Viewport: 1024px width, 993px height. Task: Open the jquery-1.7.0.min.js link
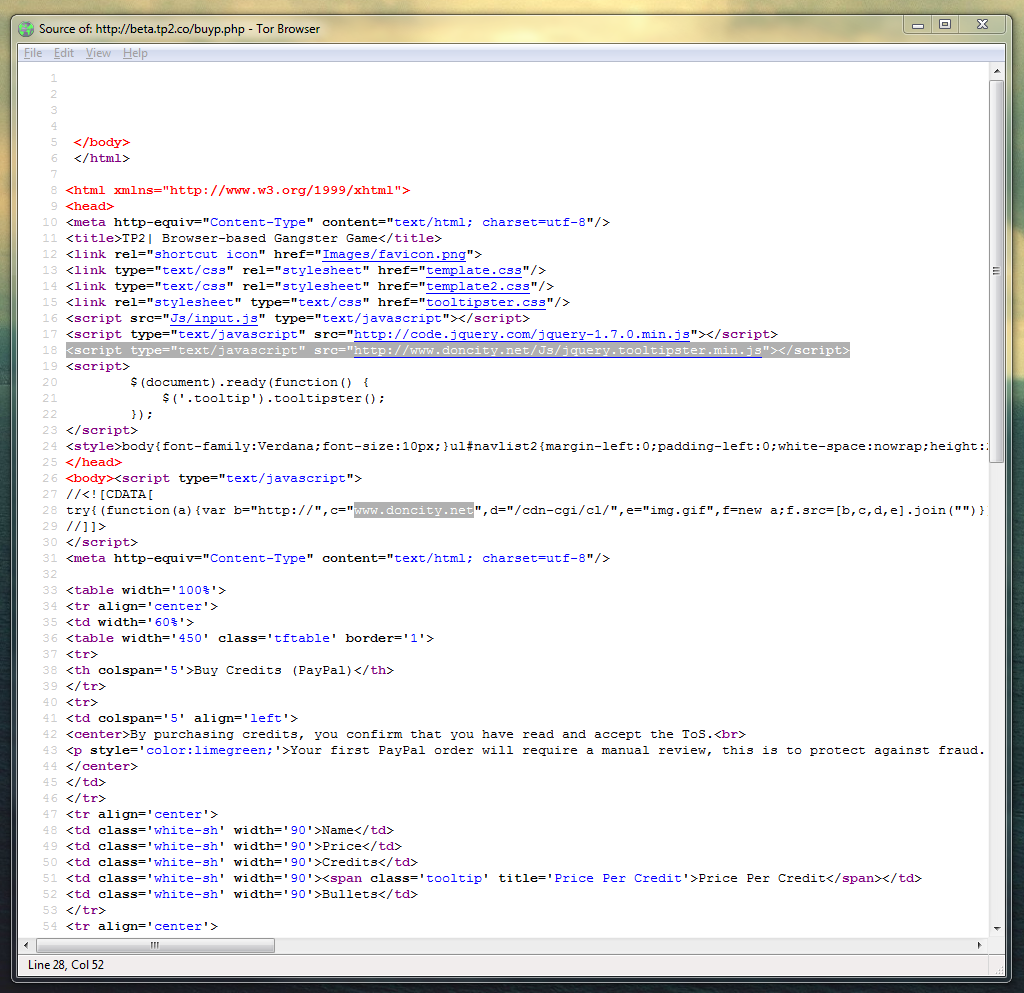(x=522, y=334)
